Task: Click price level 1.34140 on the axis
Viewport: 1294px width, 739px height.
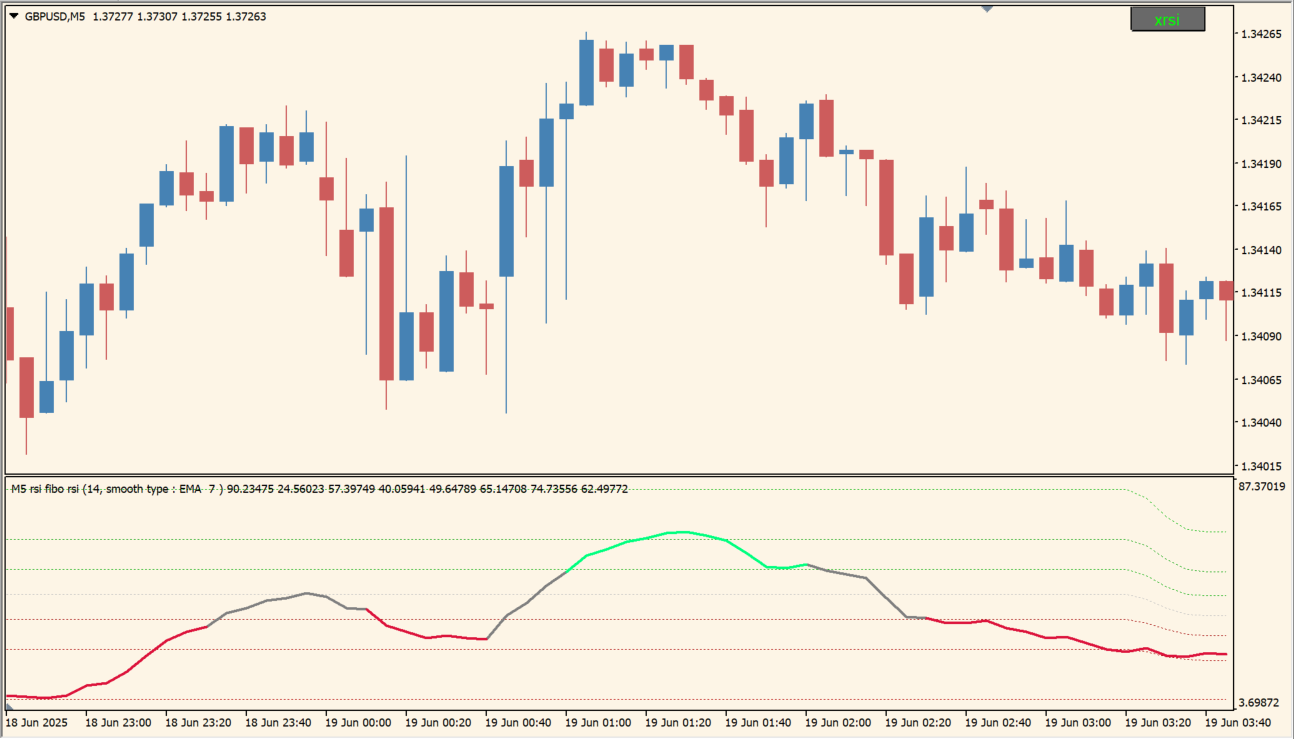Action: [x=1260, y=249]
